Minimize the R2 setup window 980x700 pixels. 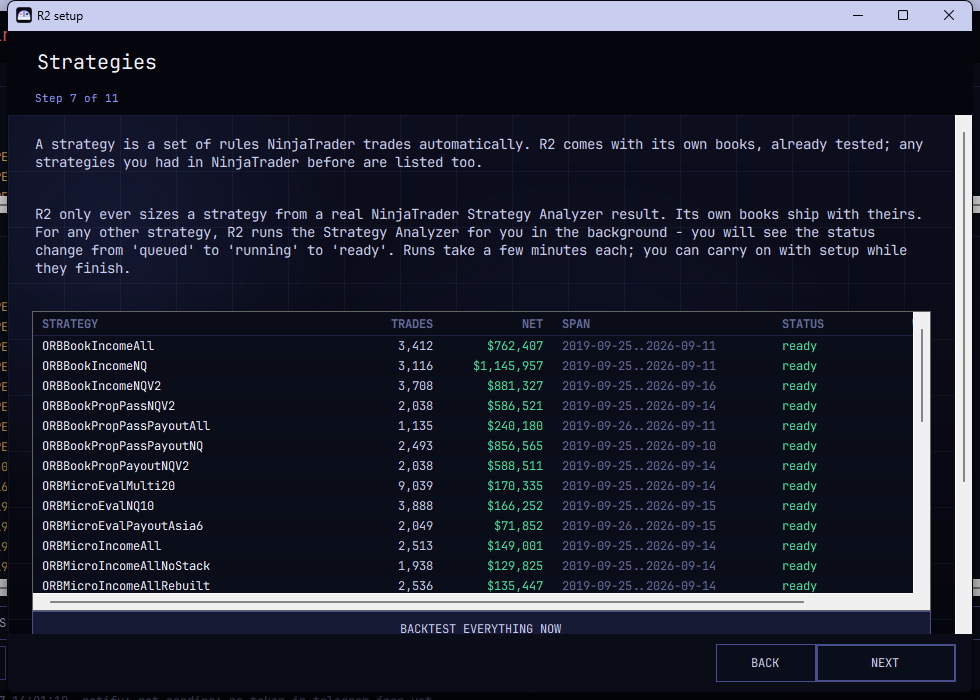pos(858,15)
